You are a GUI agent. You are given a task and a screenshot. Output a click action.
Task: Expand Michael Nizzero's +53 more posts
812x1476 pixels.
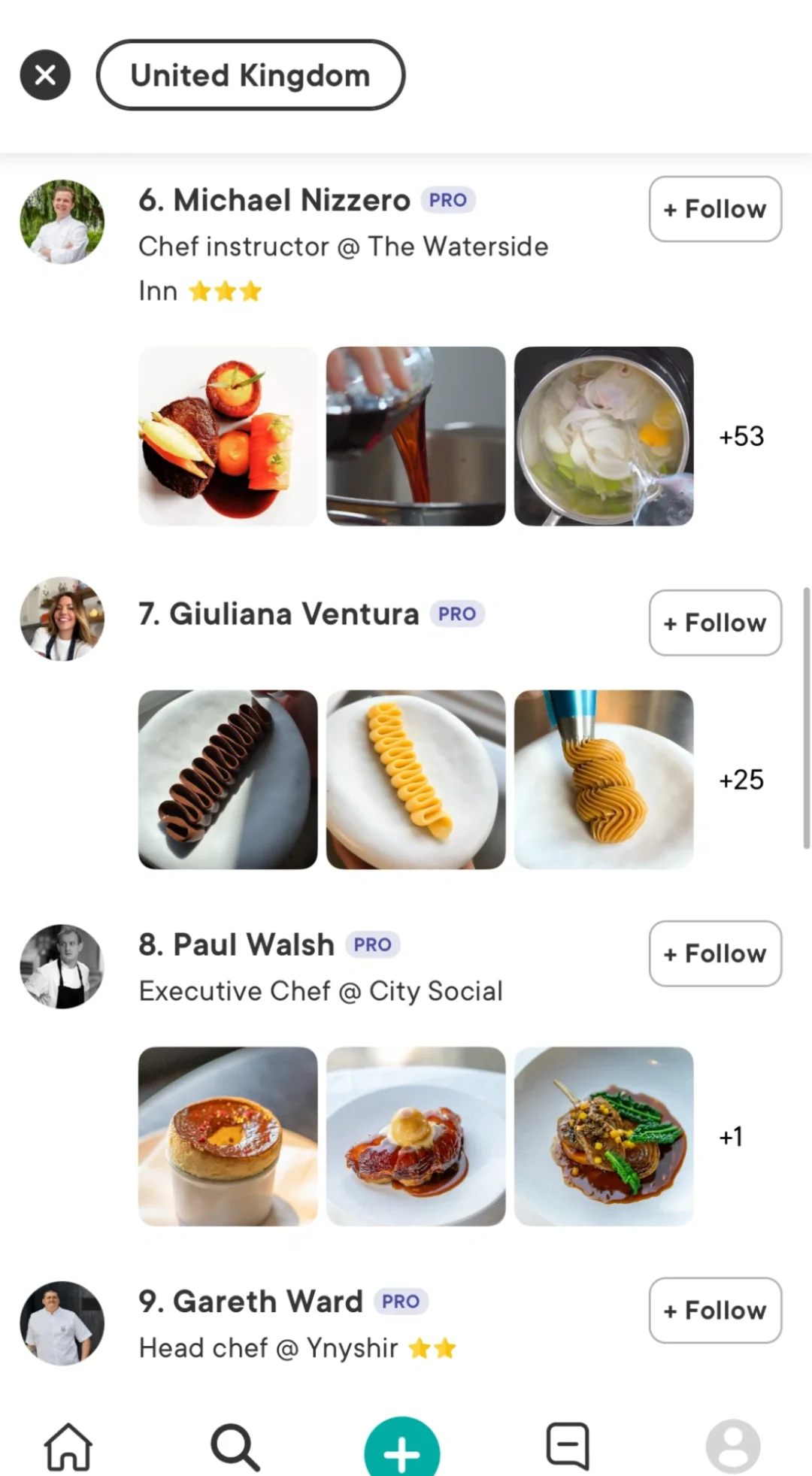pos(741,436)
